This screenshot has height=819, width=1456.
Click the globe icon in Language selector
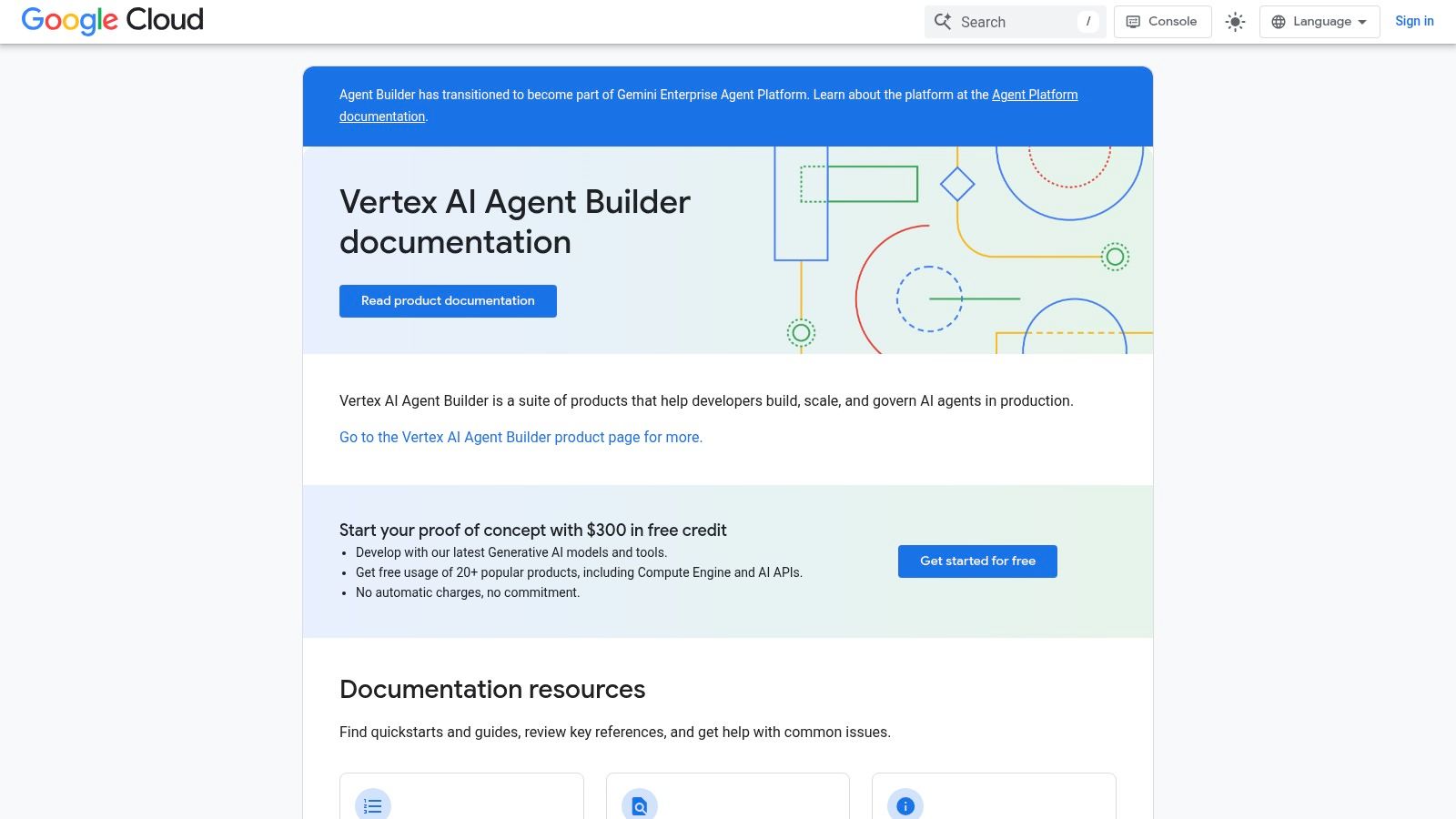coord(1279,22)
